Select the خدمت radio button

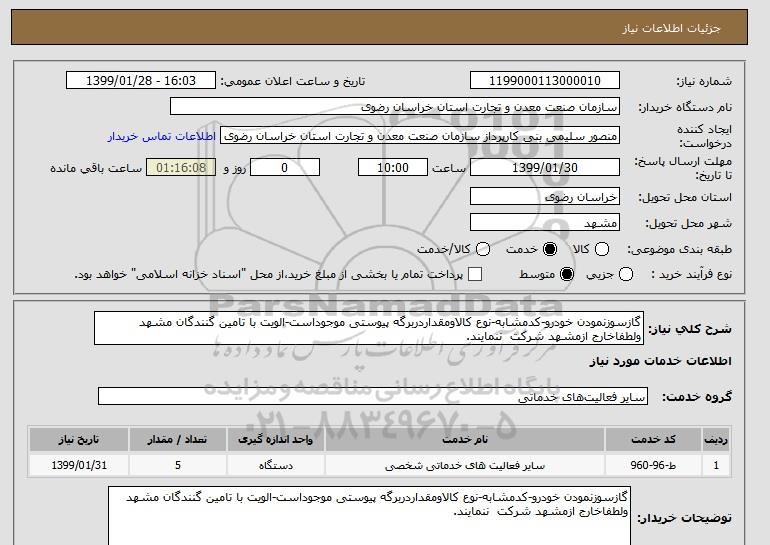[550, 249]
